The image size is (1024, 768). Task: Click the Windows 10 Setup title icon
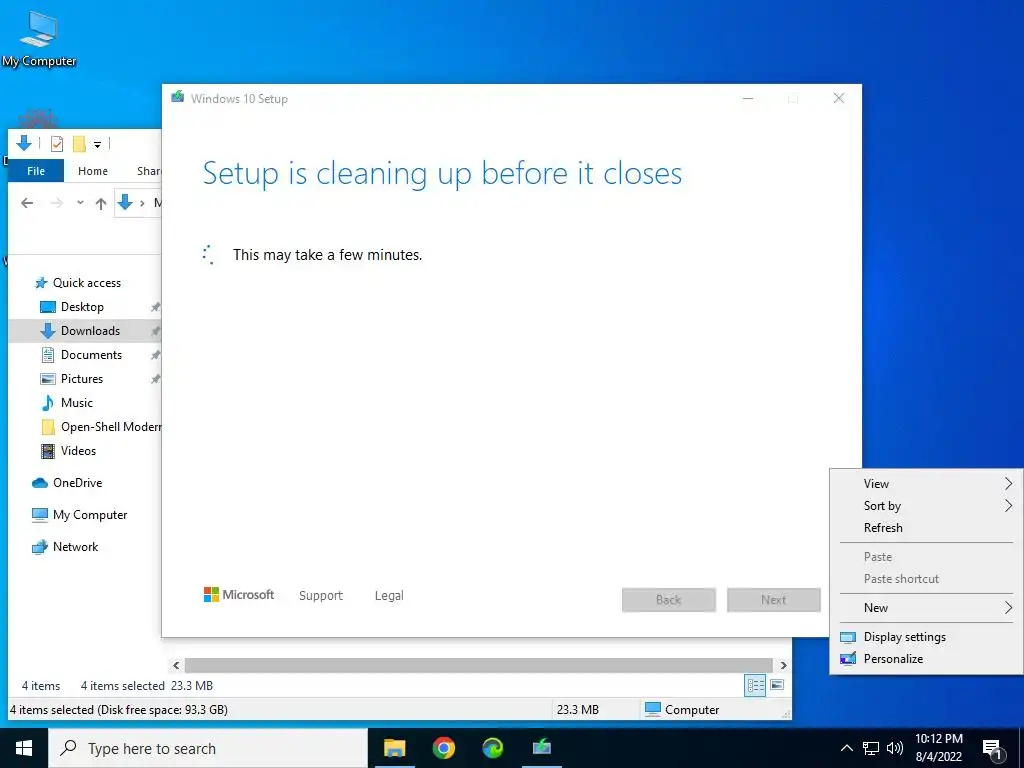click(x=178, y=98)
